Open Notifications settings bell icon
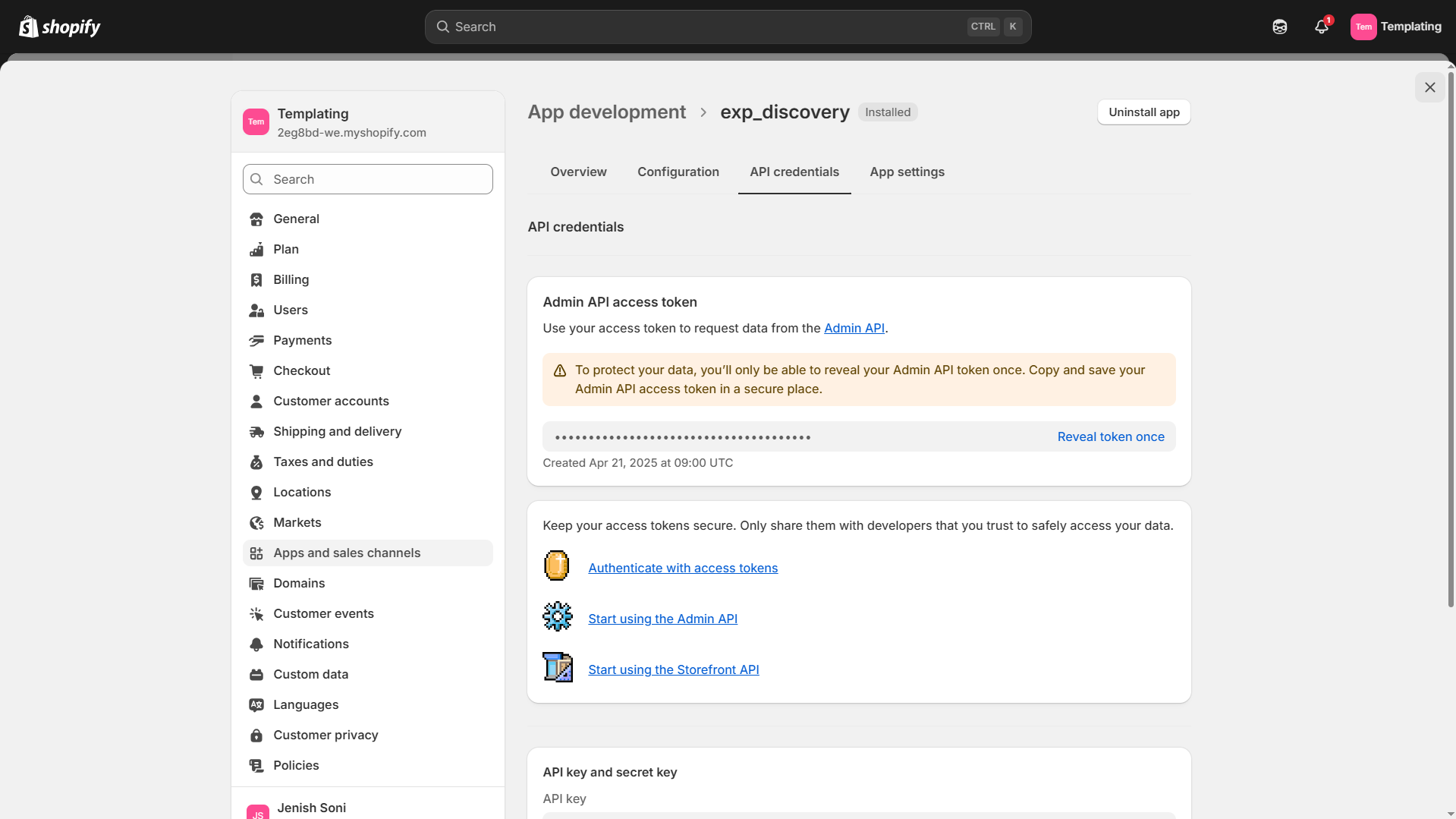Viewport: 1456px width, 819px height. pos(256,644)
